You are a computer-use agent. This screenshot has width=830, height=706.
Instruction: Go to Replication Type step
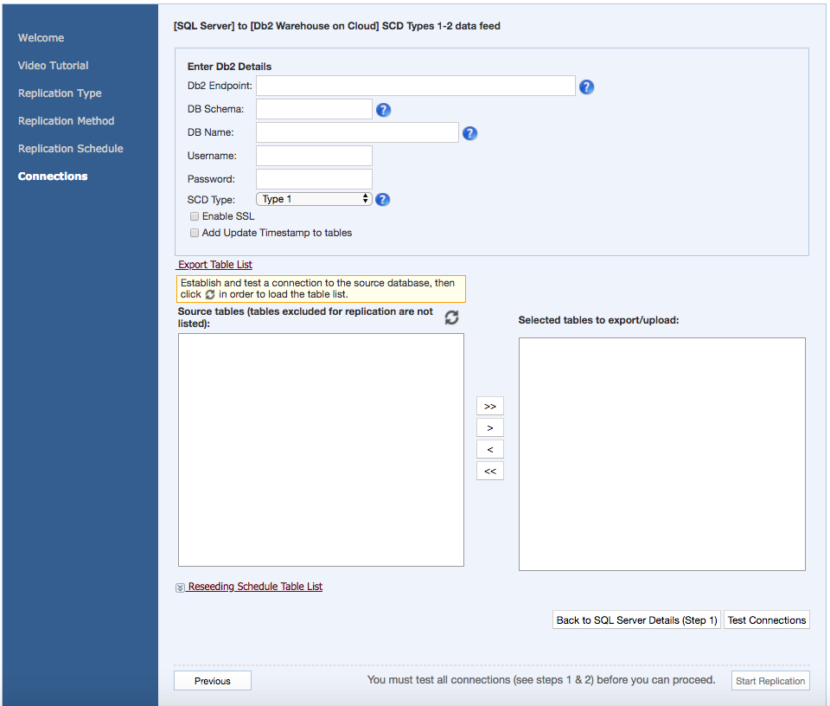pos(60,93)
